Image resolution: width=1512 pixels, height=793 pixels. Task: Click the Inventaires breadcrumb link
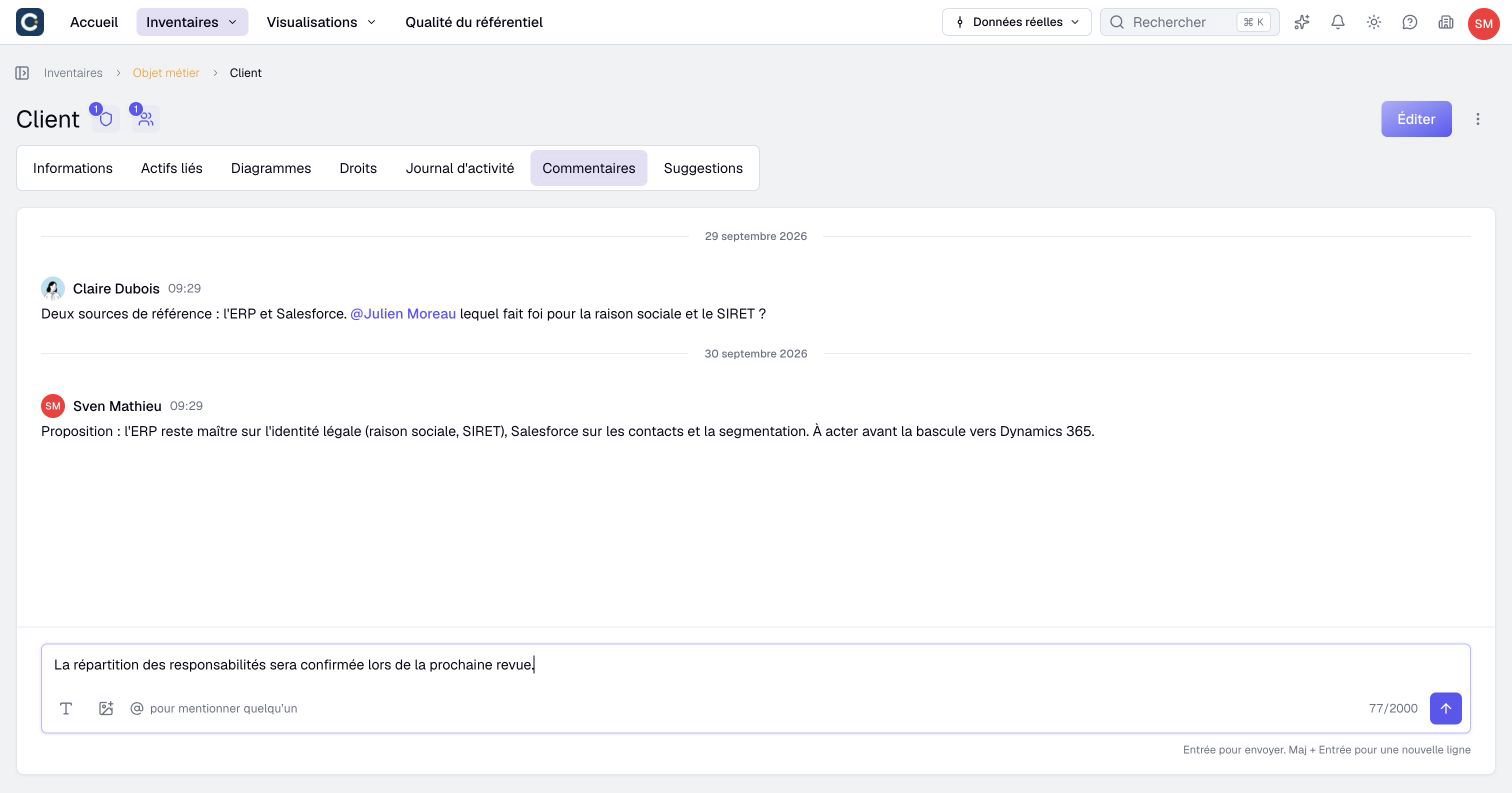pyautogui.click(x=73, y=73)
